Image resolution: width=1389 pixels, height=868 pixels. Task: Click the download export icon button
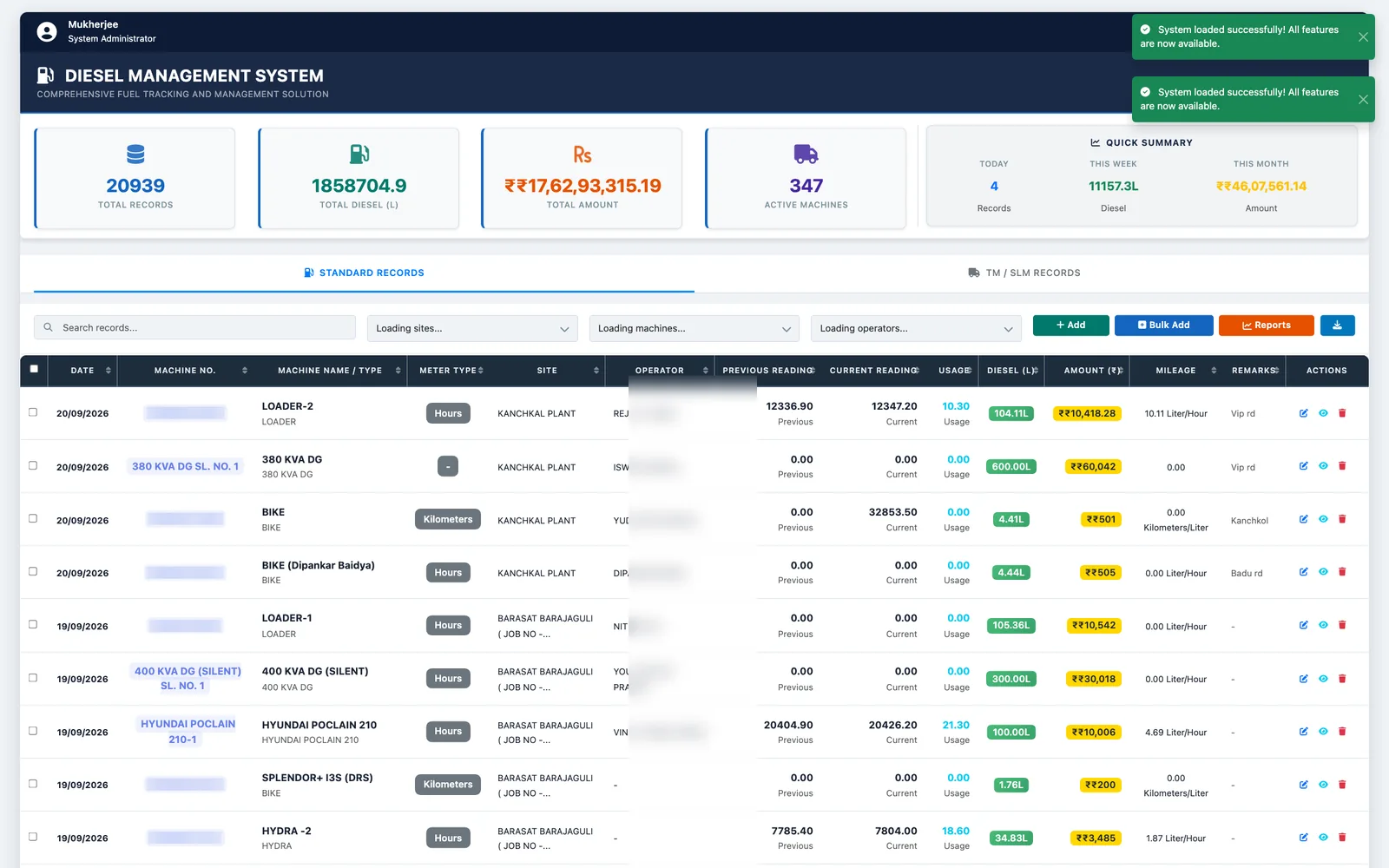click(1338, 325)
